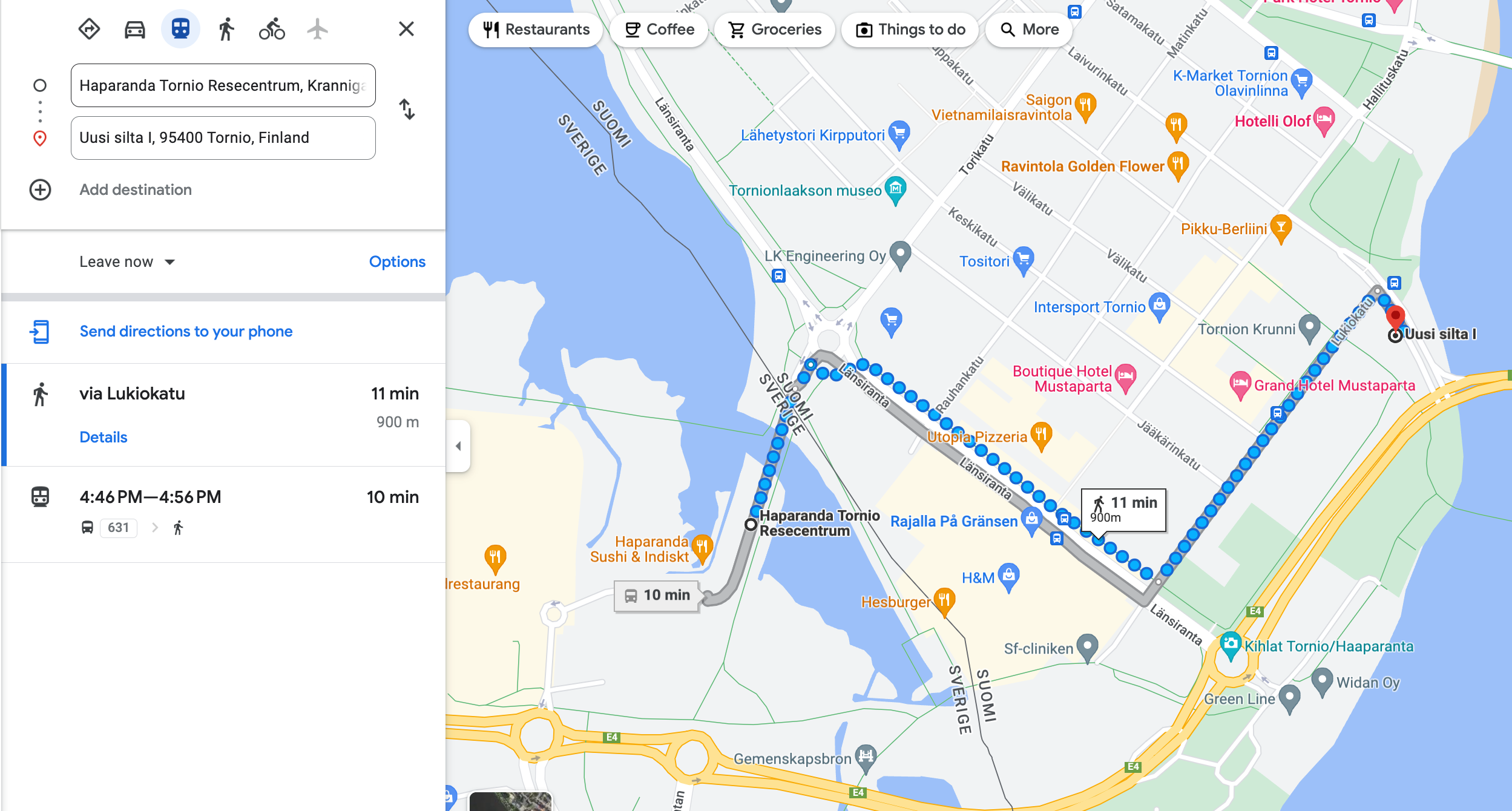Open the satellite layer thumbnail
This screenshot has height=811, width=1512.
[x=510, y=801]
